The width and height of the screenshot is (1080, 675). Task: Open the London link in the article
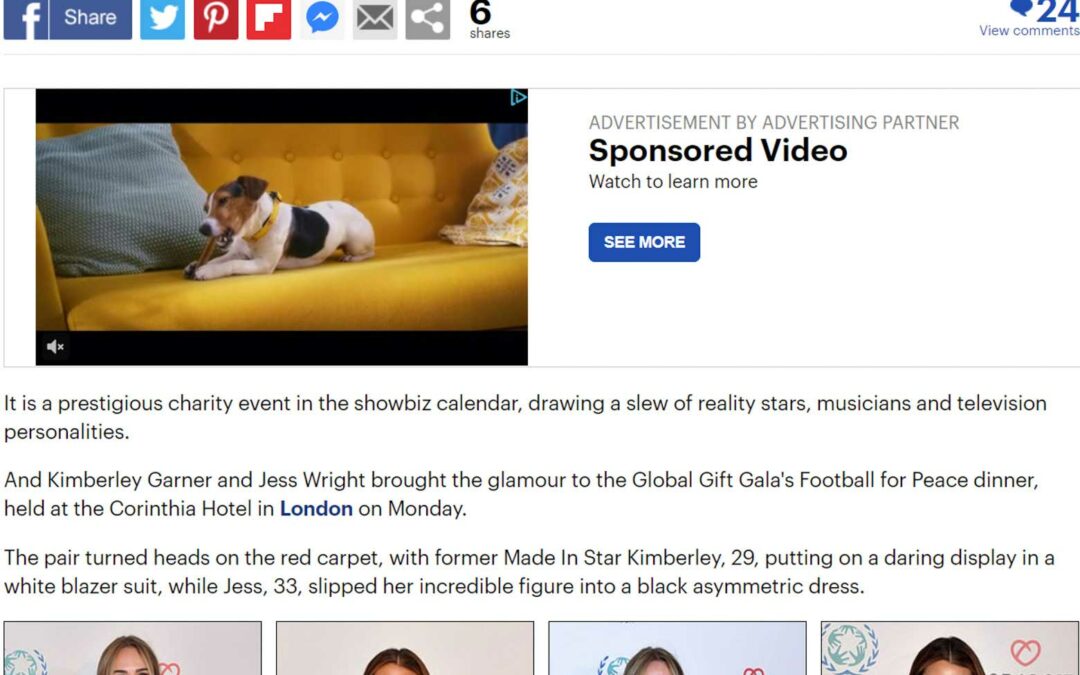pos(316,508)
